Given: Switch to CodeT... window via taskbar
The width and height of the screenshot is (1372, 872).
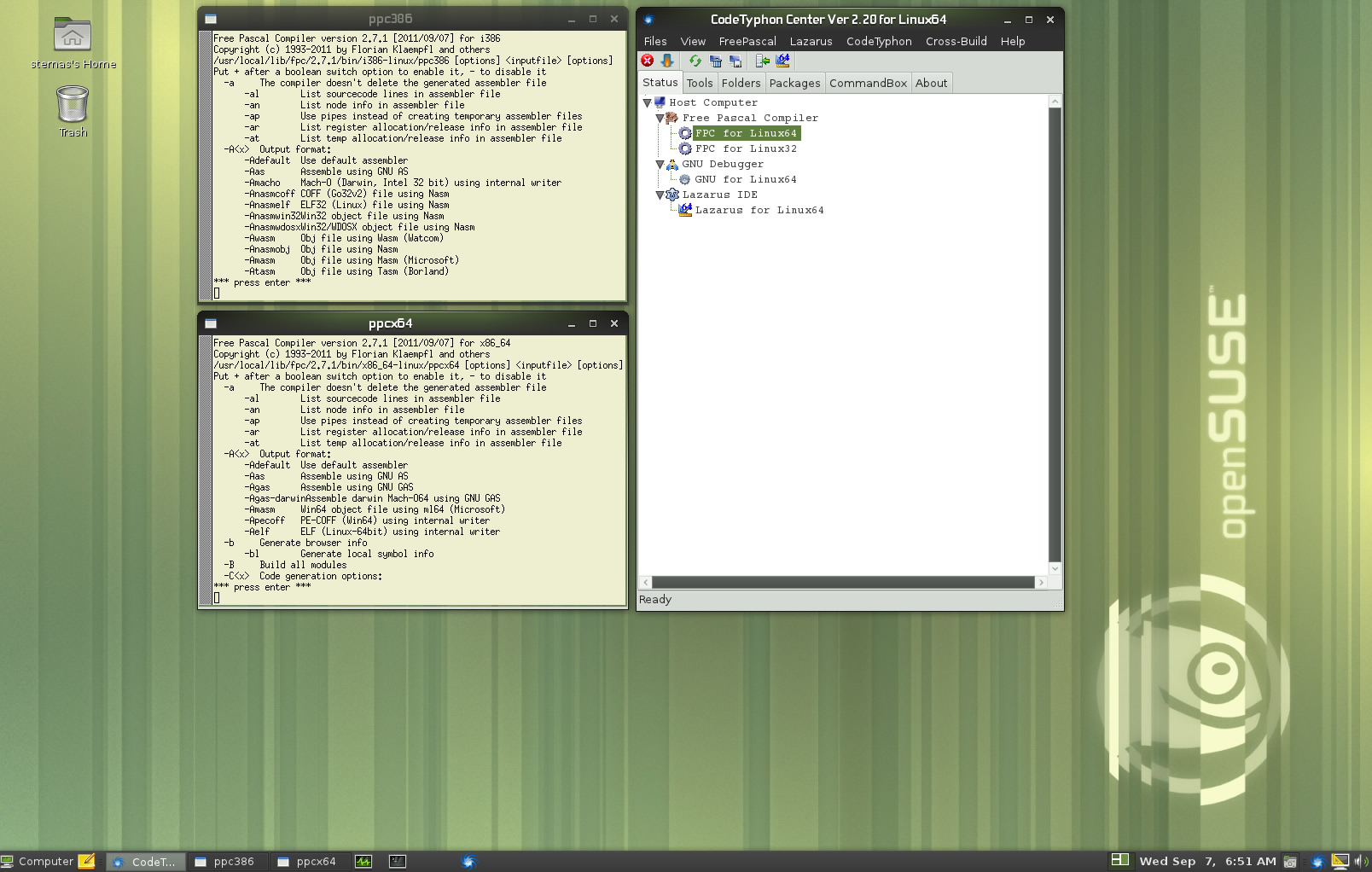Looking at the screenshot, I should 146,861.
